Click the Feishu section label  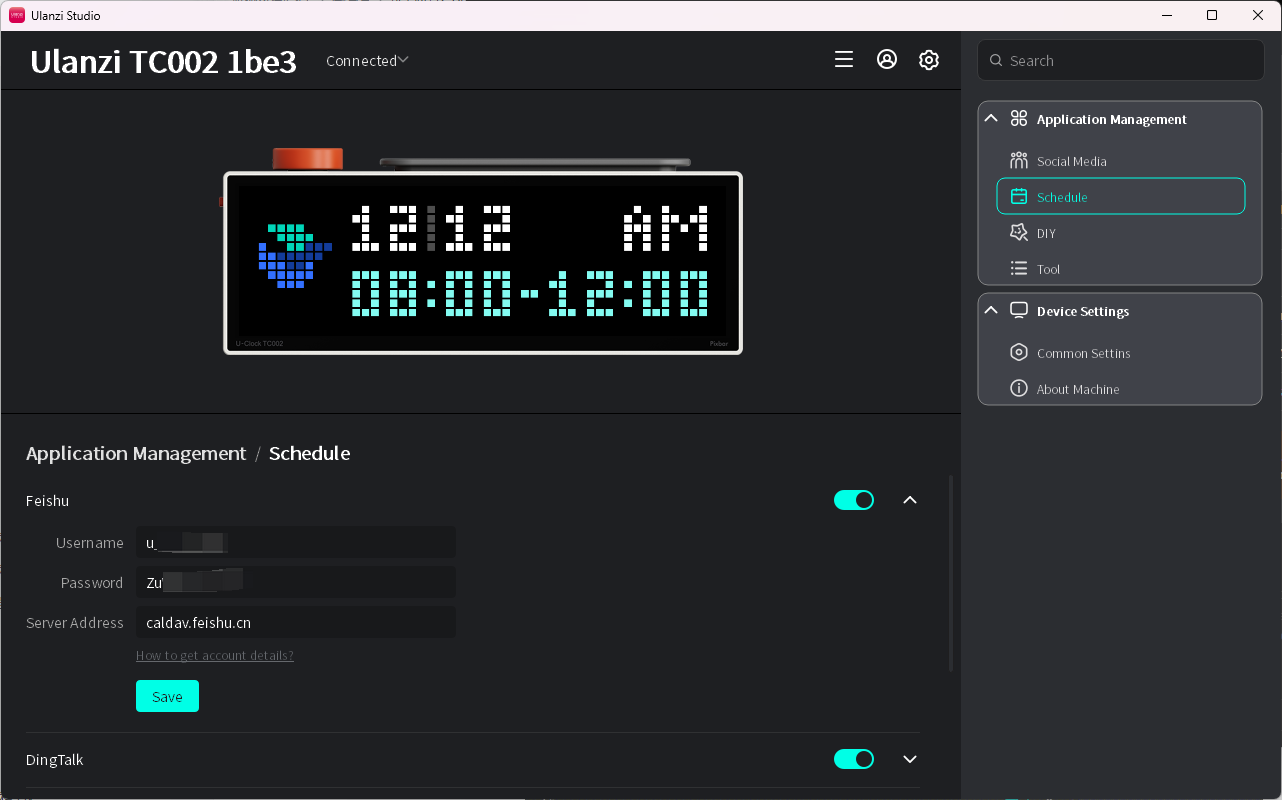tap(47, 501)
